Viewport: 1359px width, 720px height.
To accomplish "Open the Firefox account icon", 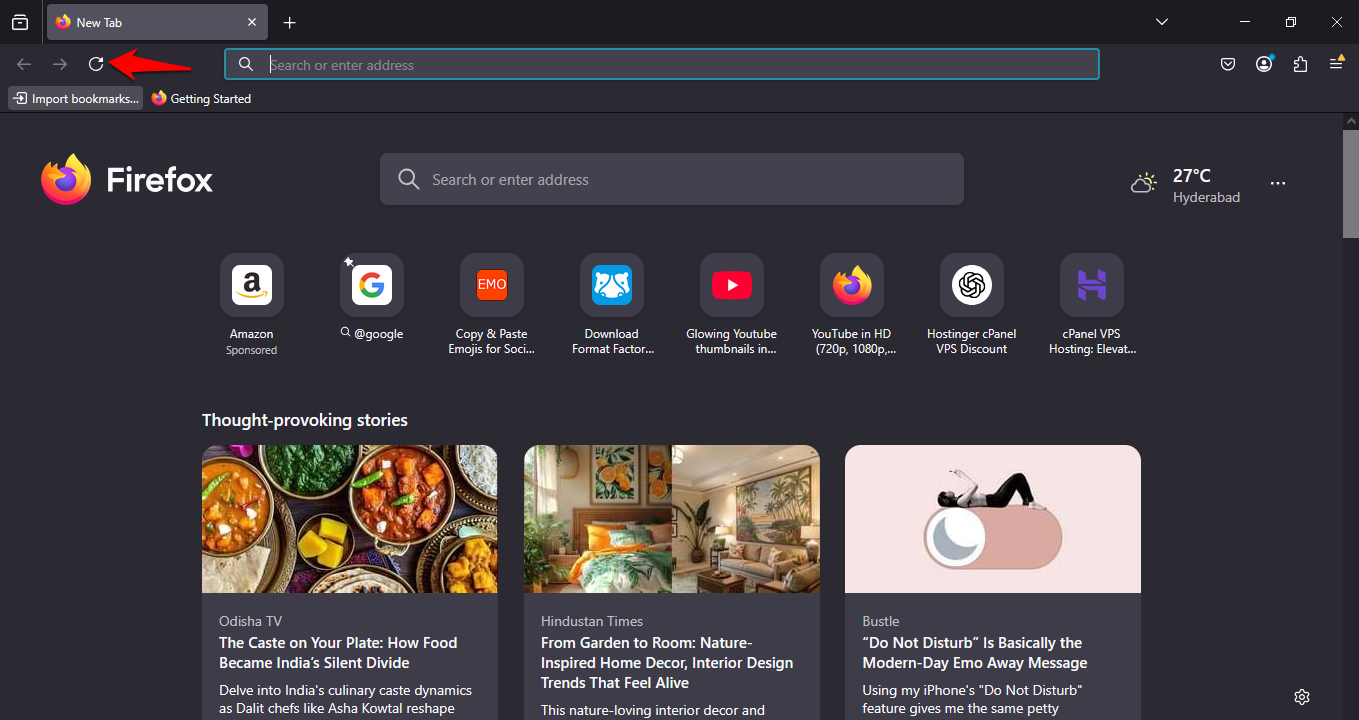I will point(1264,64).
